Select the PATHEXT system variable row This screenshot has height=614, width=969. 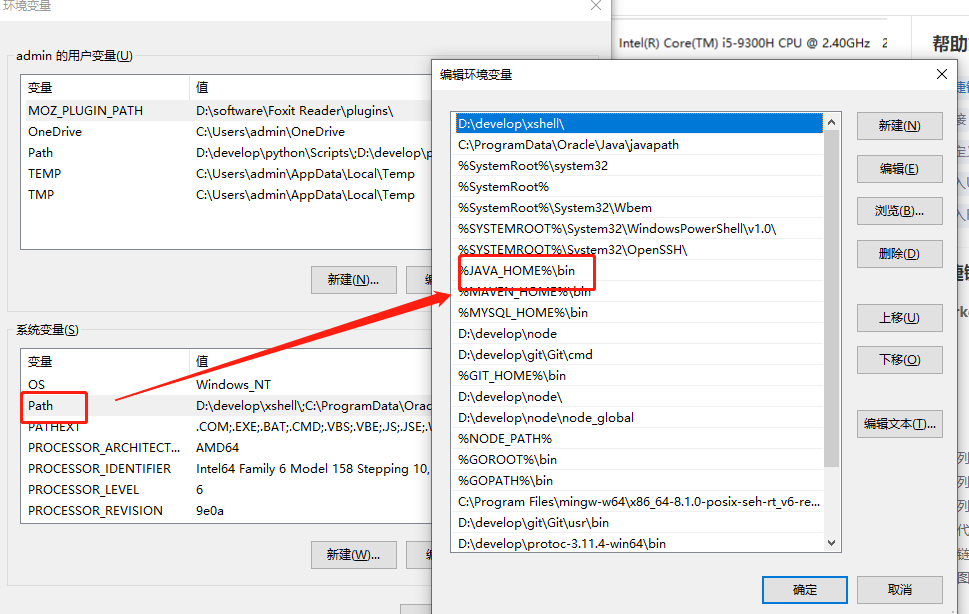coord(226,427)
